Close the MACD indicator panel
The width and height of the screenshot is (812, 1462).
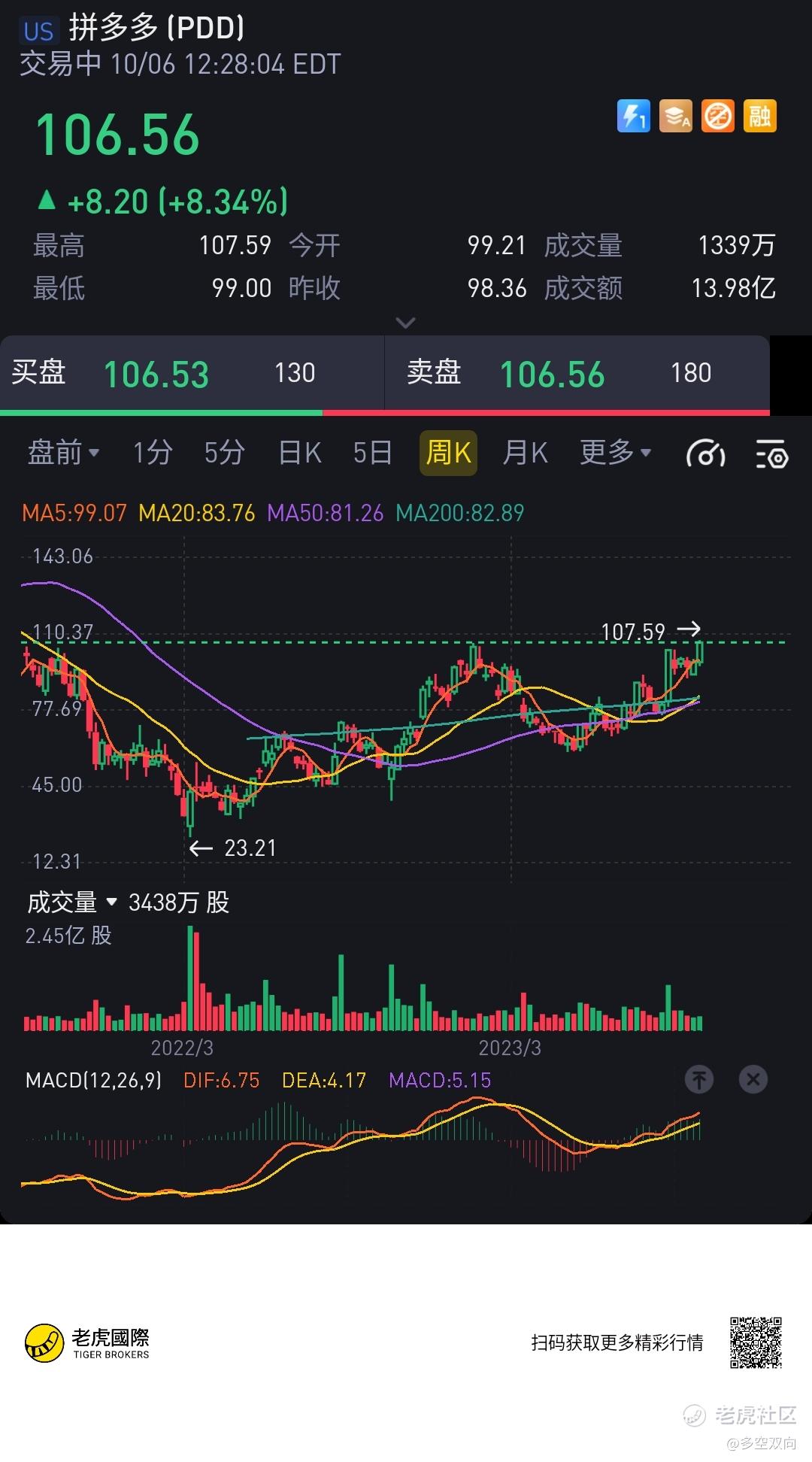tap(753, 1080)
